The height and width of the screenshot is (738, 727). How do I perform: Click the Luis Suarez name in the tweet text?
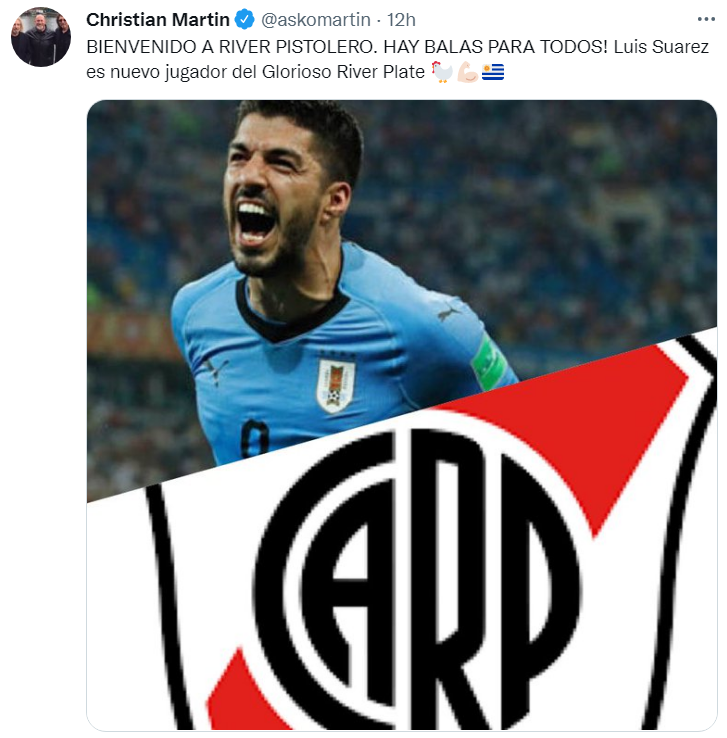661,47
